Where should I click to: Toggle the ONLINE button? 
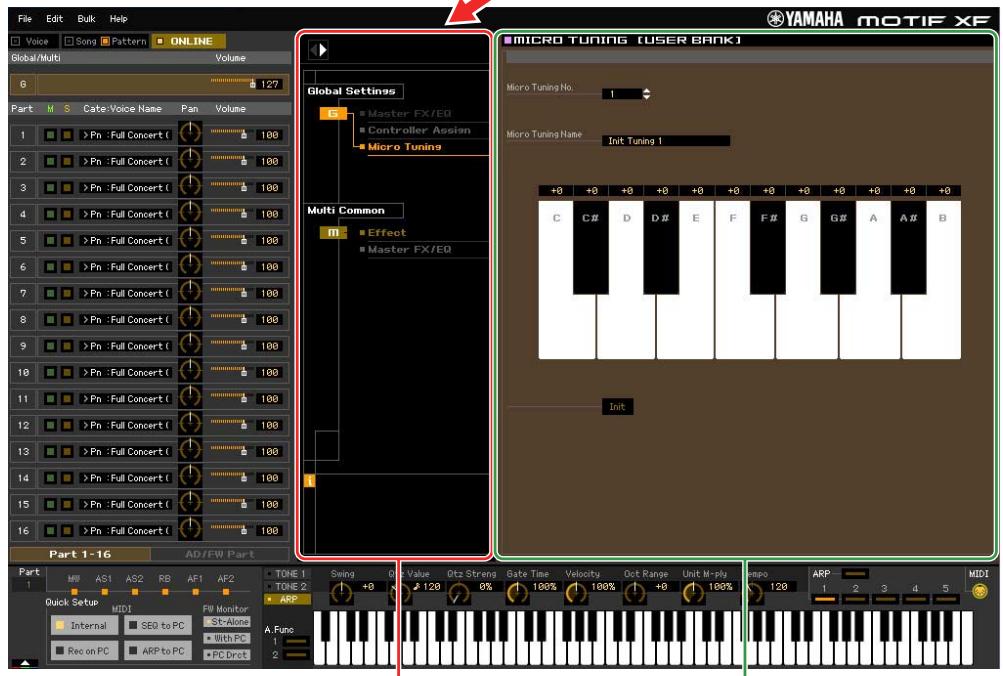(188, 41)
